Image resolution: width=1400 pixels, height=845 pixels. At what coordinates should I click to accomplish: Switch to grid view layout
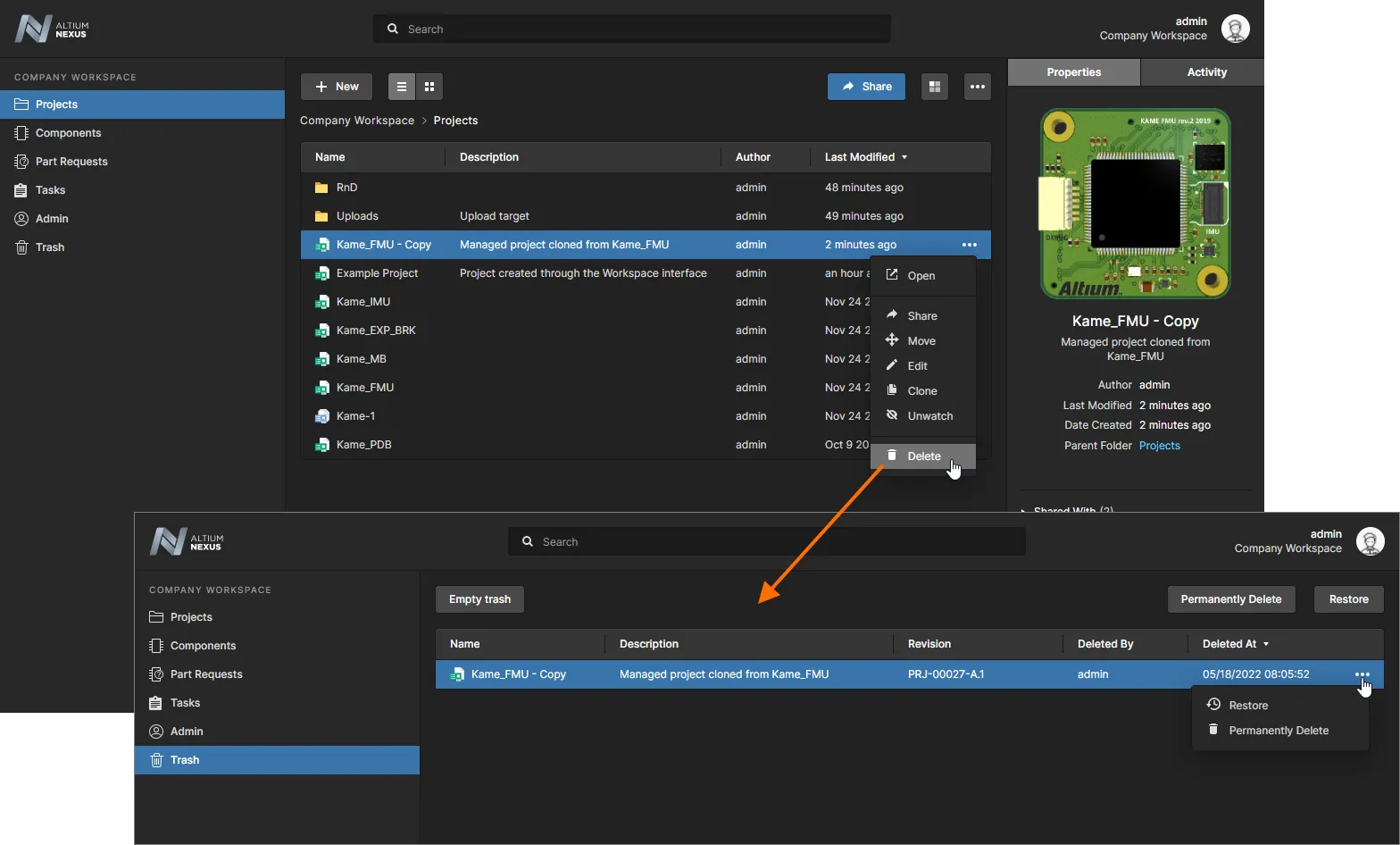429,87
